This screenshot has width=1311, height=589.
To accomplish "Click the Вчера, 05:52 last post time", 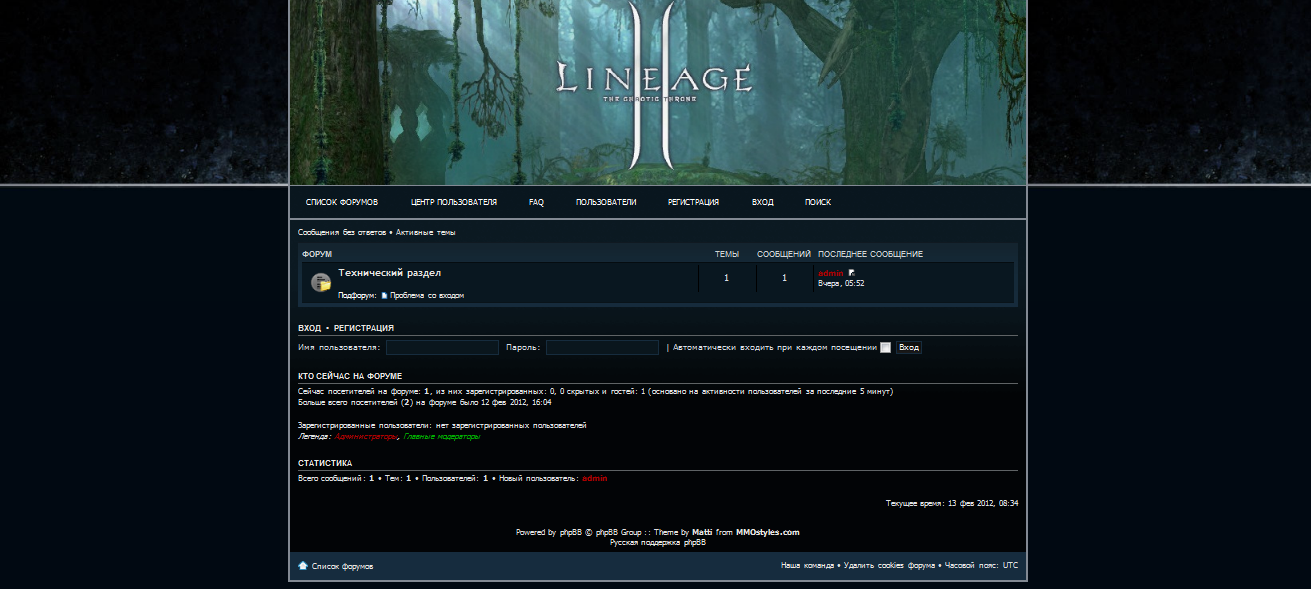I will click(841, 284).
